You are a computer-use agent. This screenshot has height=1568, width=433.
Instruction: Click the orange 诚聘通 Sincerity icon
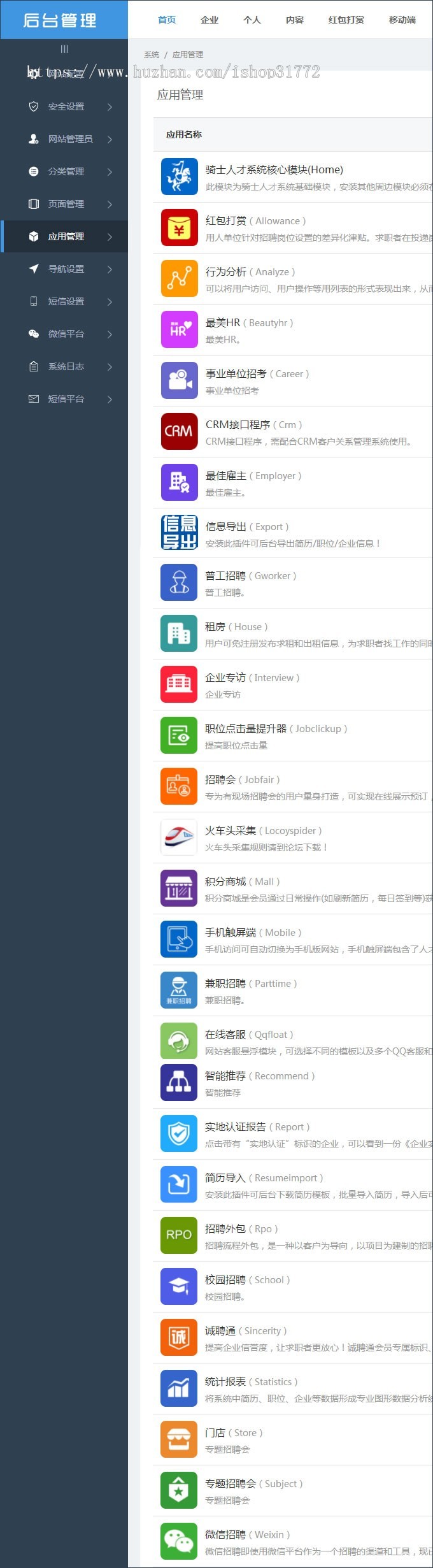coord(179,1337)
